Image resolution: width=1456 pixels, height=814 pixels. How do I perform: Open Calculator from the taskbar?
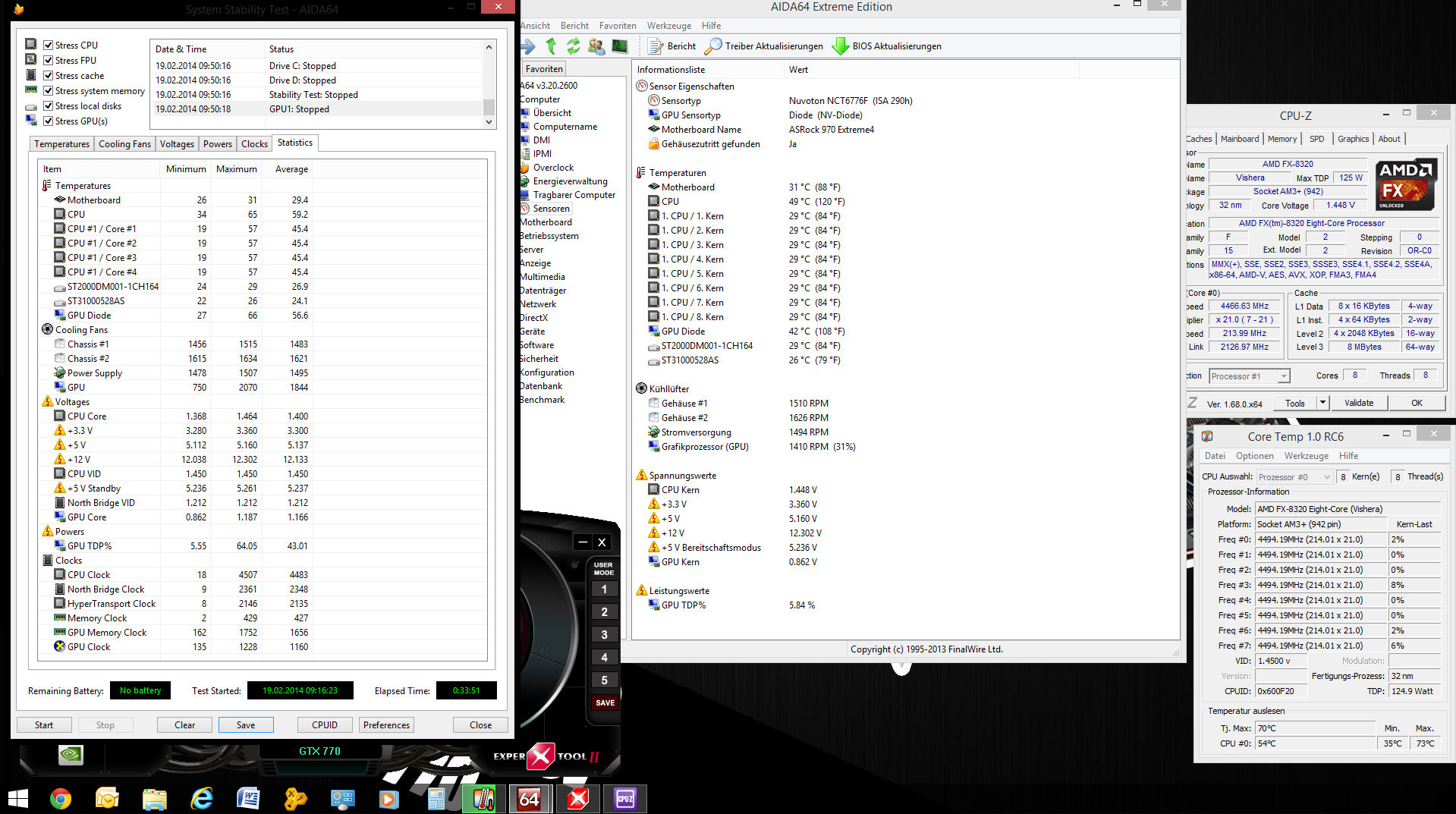pos(436,799)
